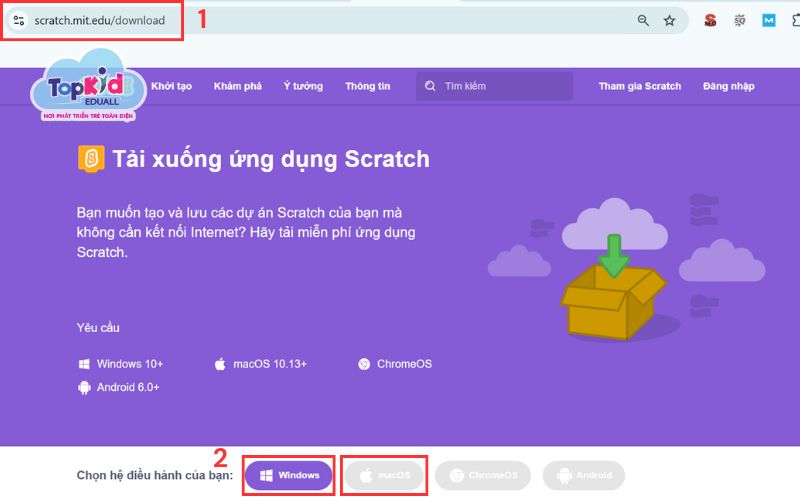
Task: Click the Yêu cầu label
Action: (x=98, y=328)
